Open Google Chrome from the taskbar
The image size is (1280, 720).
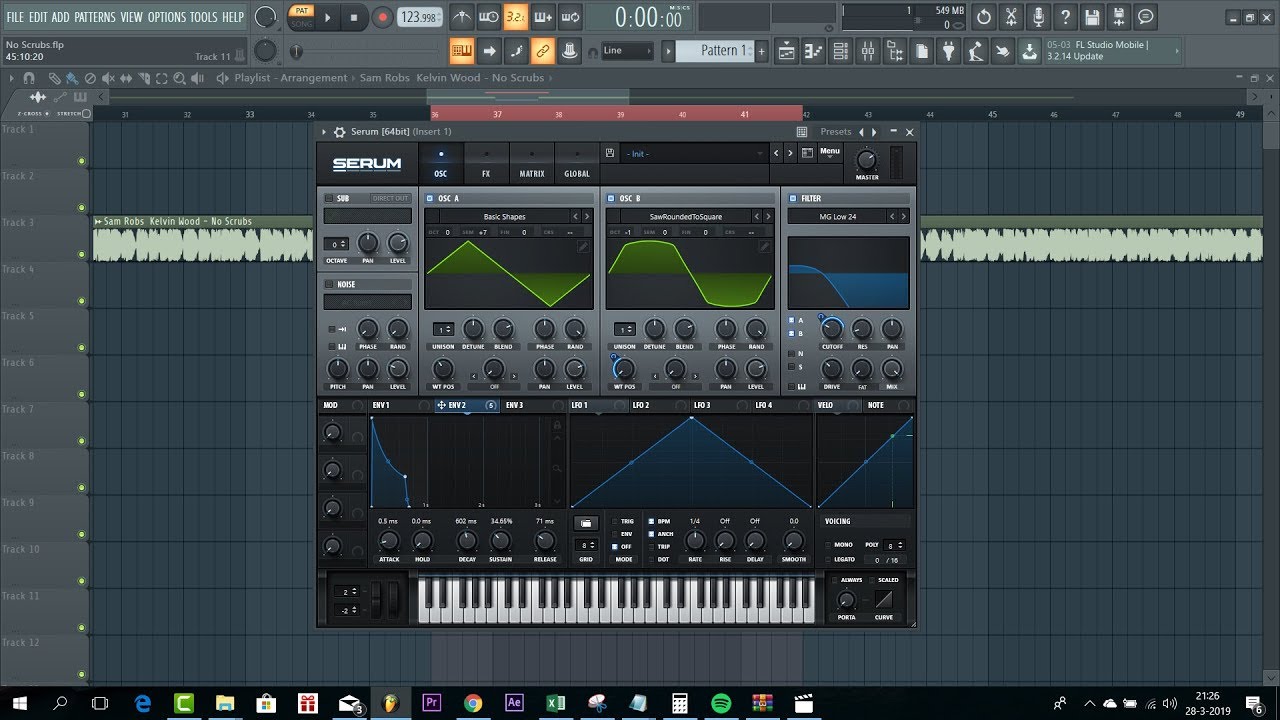click(x=472, y=703)
